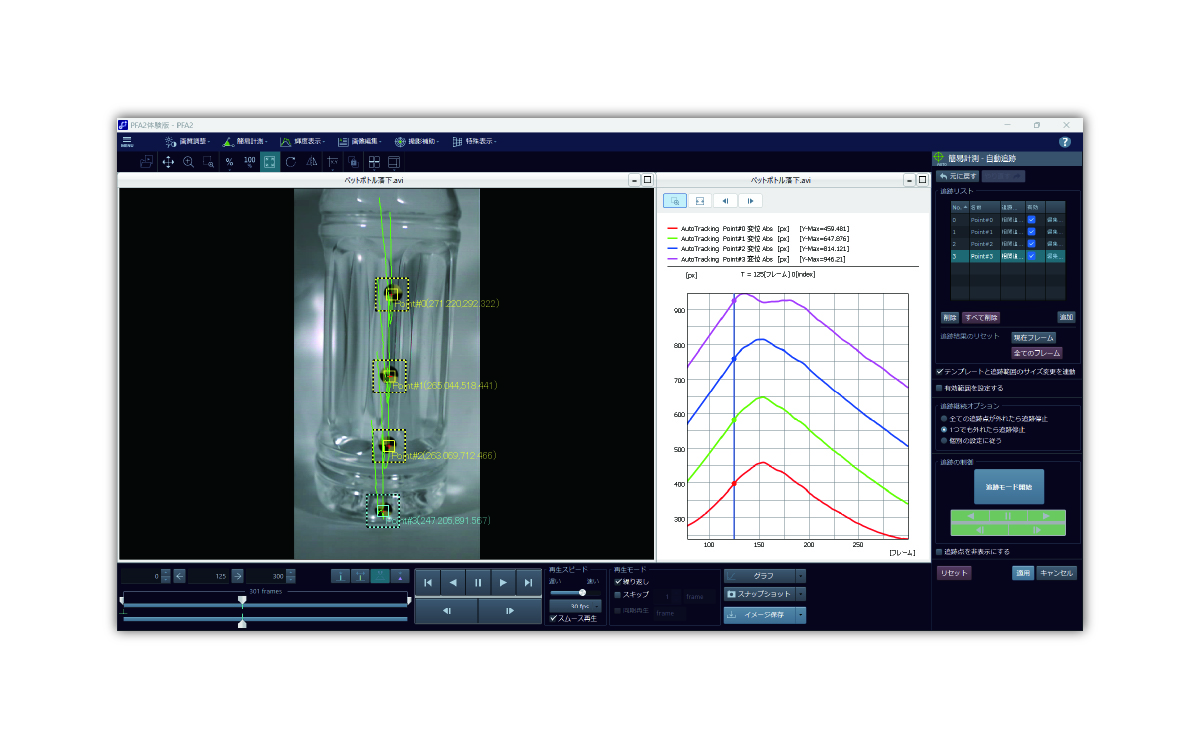Select the pan/move tool in the toolbar

[x=167, y=162]
